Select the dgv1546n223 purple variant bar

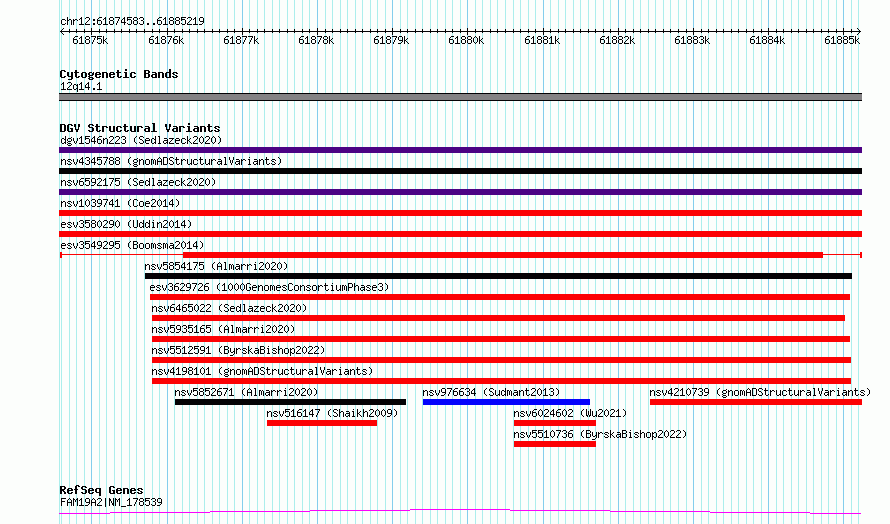[460, 150]
